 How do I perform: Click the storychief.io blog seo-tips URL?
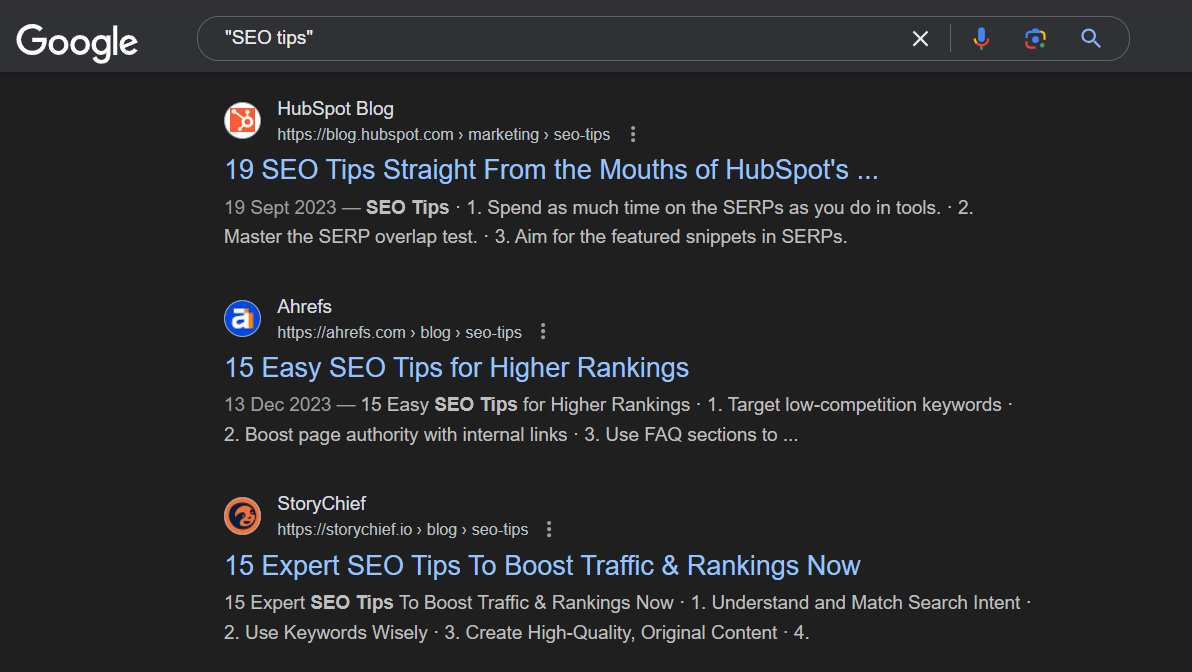(402, 529)
